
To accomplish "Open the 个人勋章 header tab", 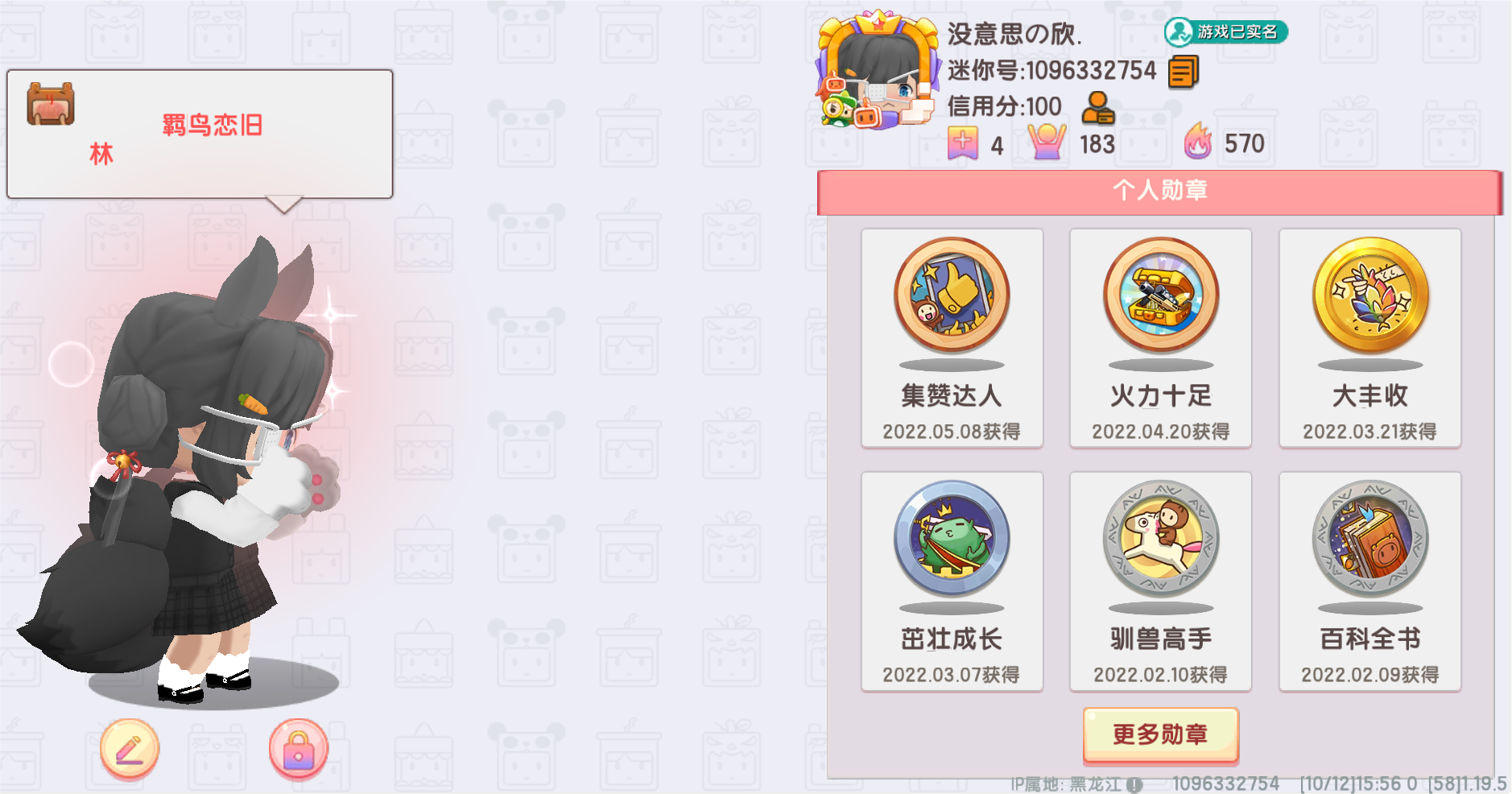I will tap(1159, 192).
